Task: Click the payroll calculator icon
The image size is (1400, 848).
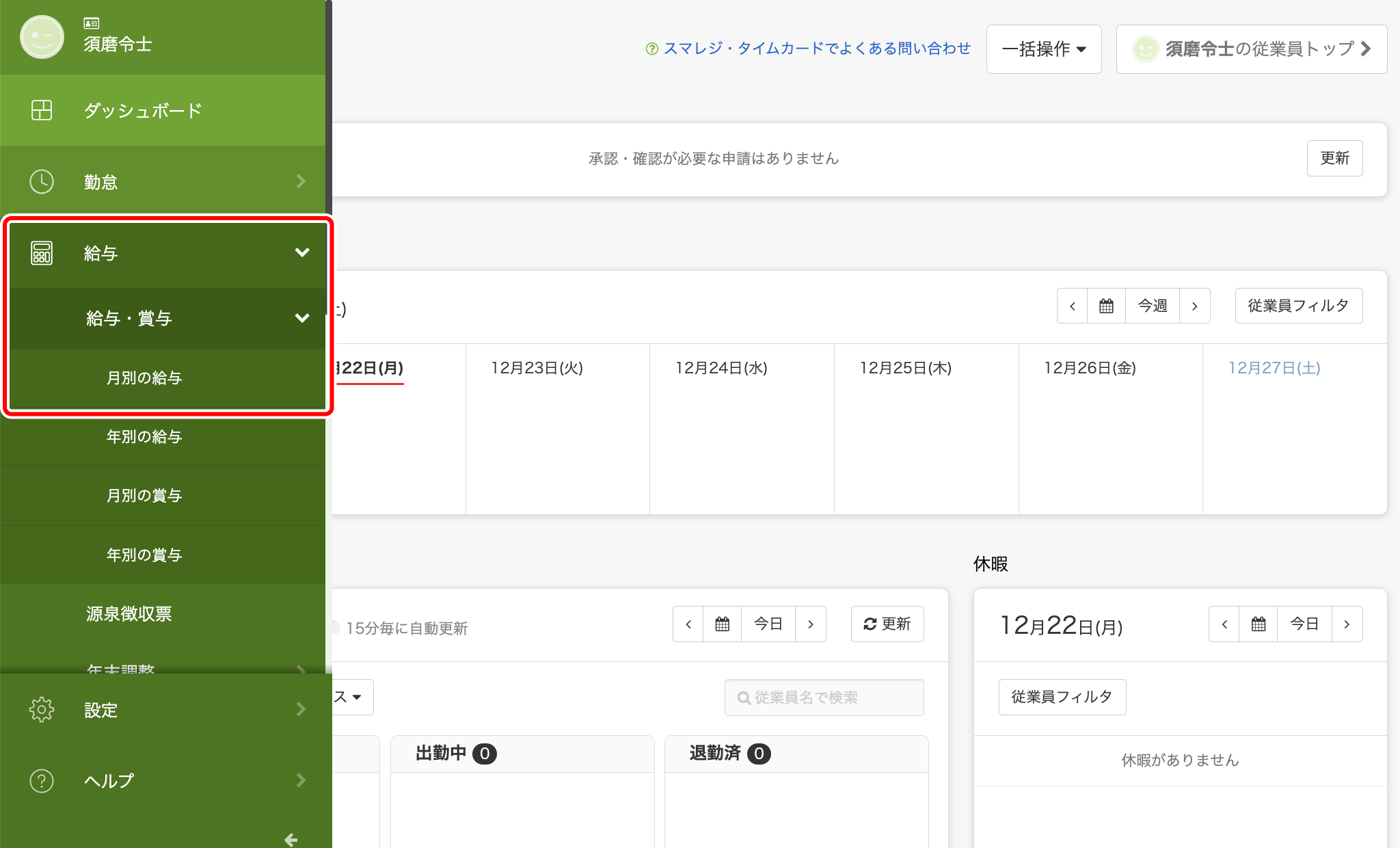Action: (42, 253)
